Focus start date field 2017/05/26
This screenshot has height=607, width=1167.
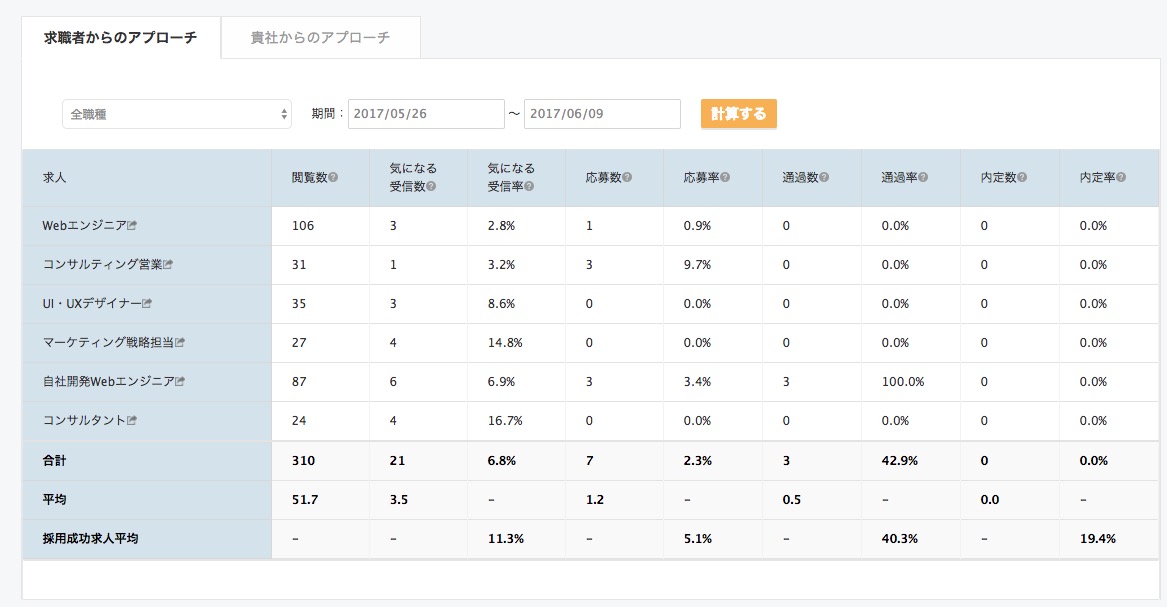pyautogui.click(x=426, y=114)
